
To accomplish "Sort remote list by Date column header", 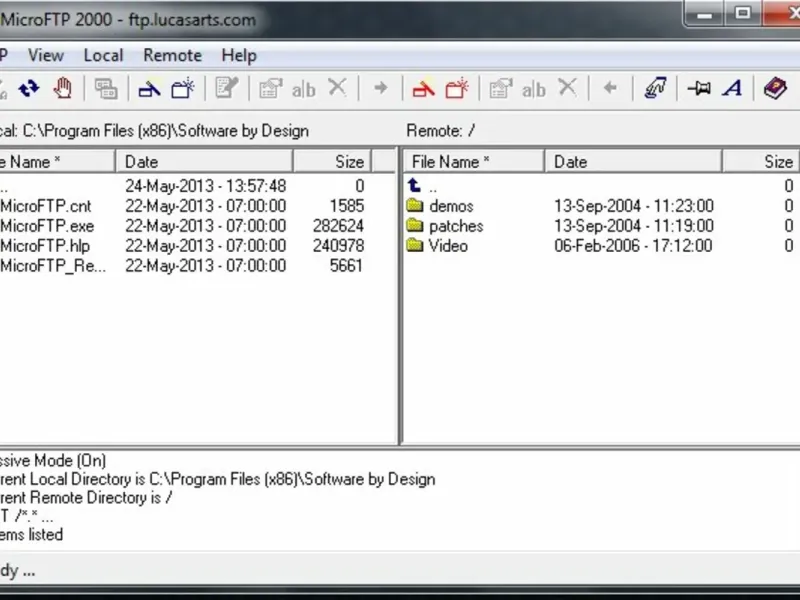I will click(x=633, y=162).
